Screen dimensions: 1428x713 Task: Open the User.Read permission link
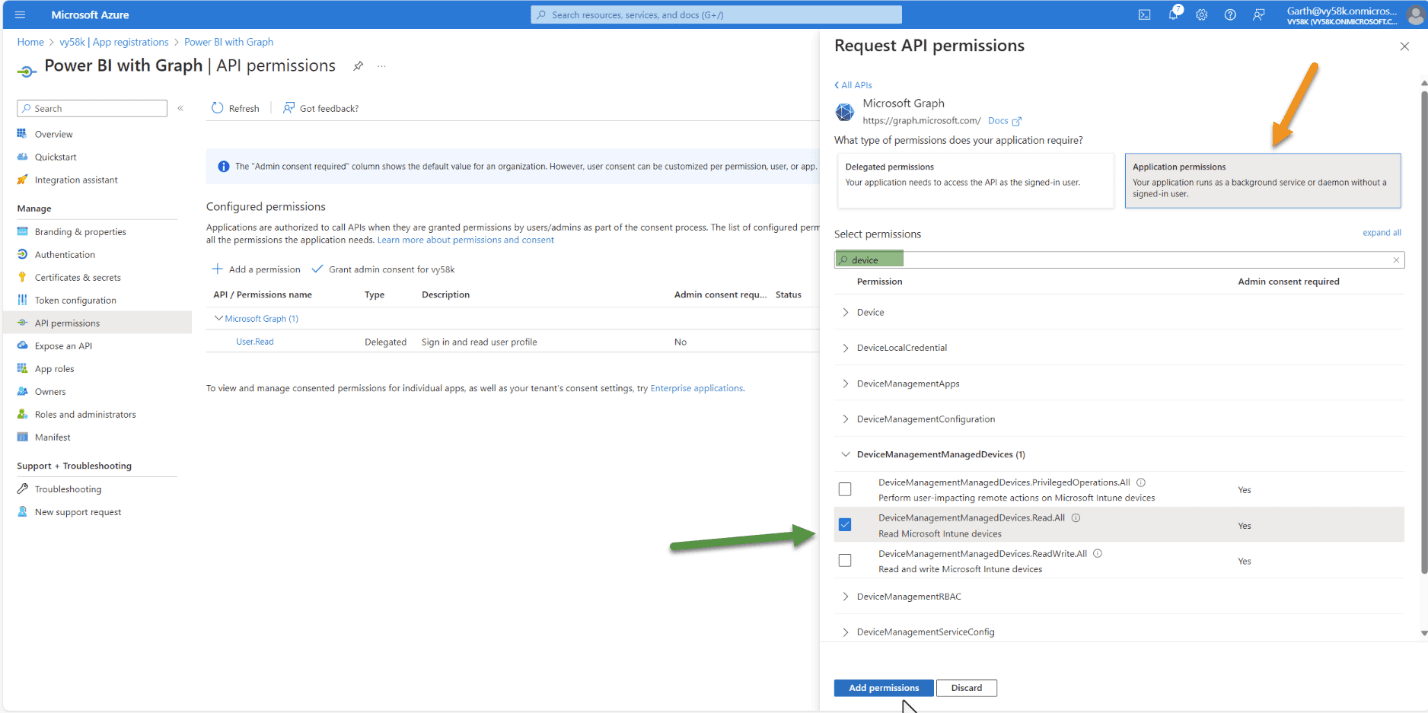pos(255,342)
